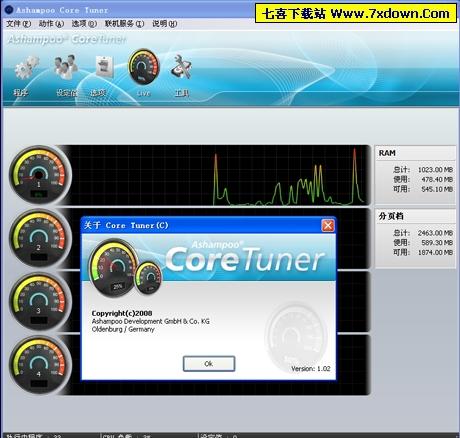Open the 工具 (Tools) wrench icon

[182, 67]
